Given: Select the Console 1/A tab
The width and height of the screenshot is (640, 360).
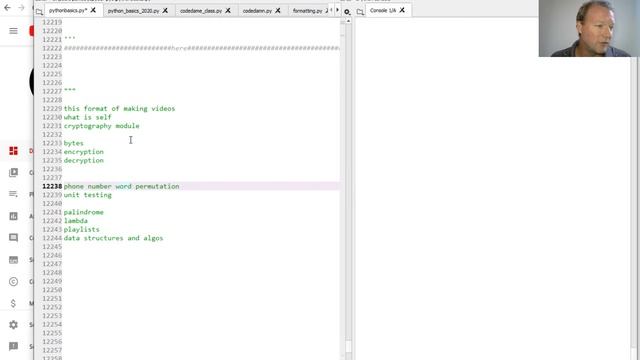Looking at the screenshot, I should point(383,10).
